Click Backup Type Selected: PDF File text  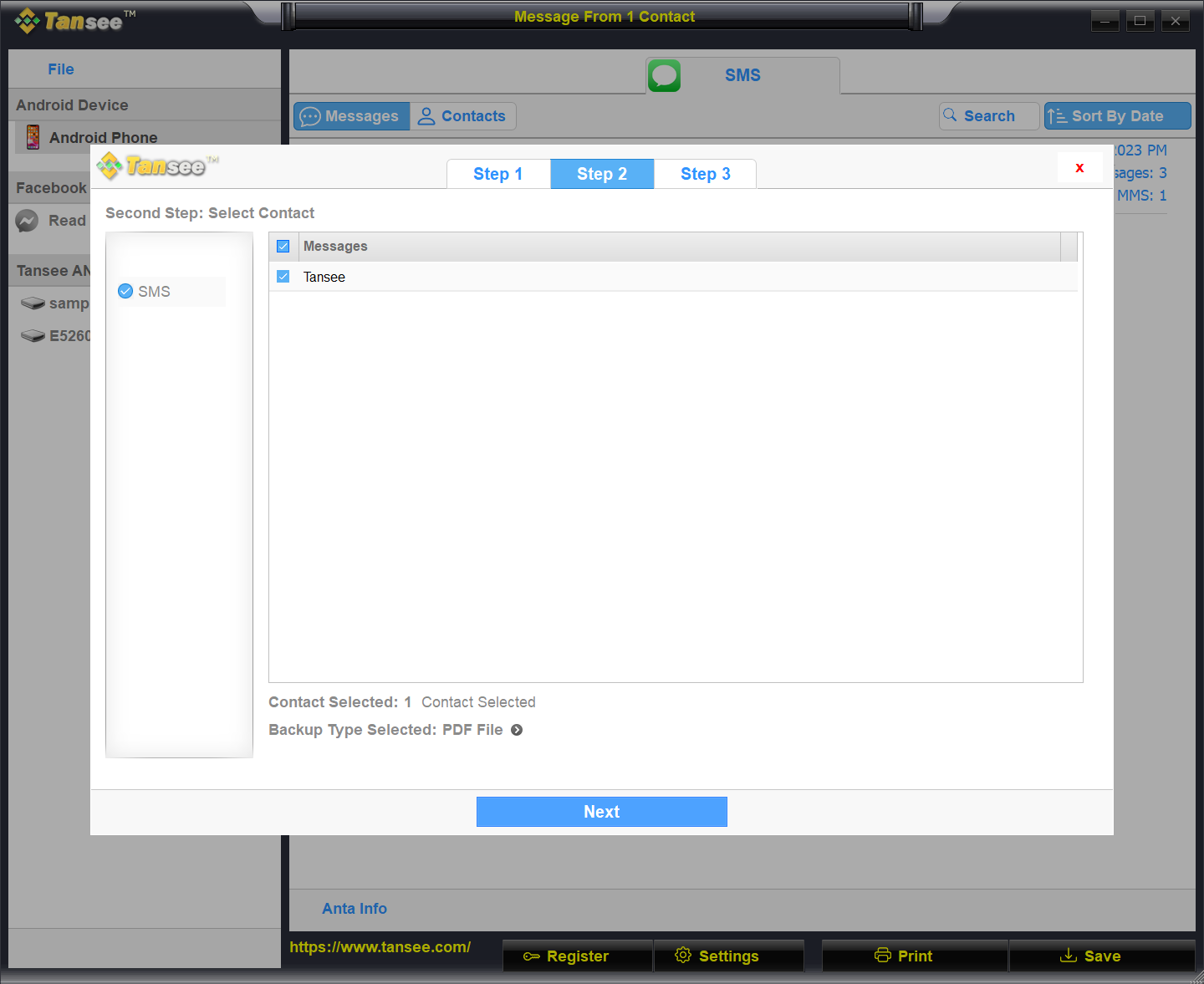point(385,730)
